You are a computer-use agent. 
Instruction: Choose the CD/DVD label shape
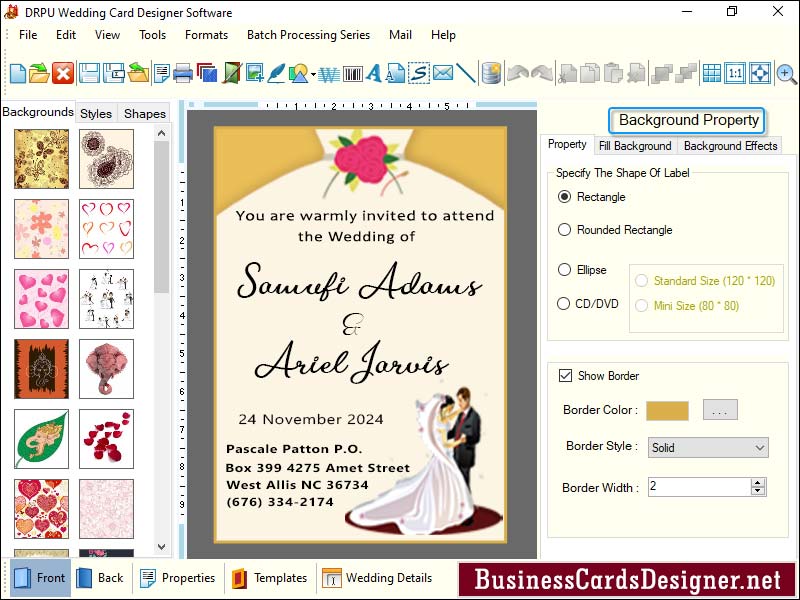[x=564, y=303]
